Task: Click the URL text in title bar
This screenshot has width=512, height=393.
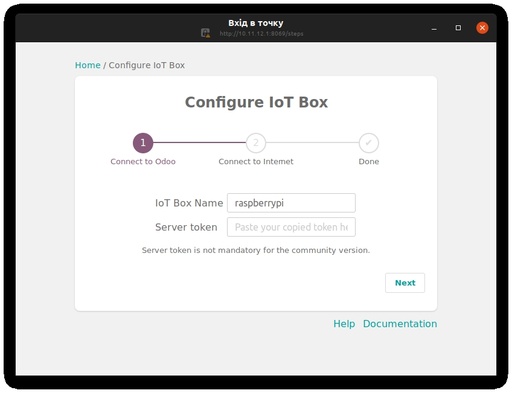Action: click(261, 34)
